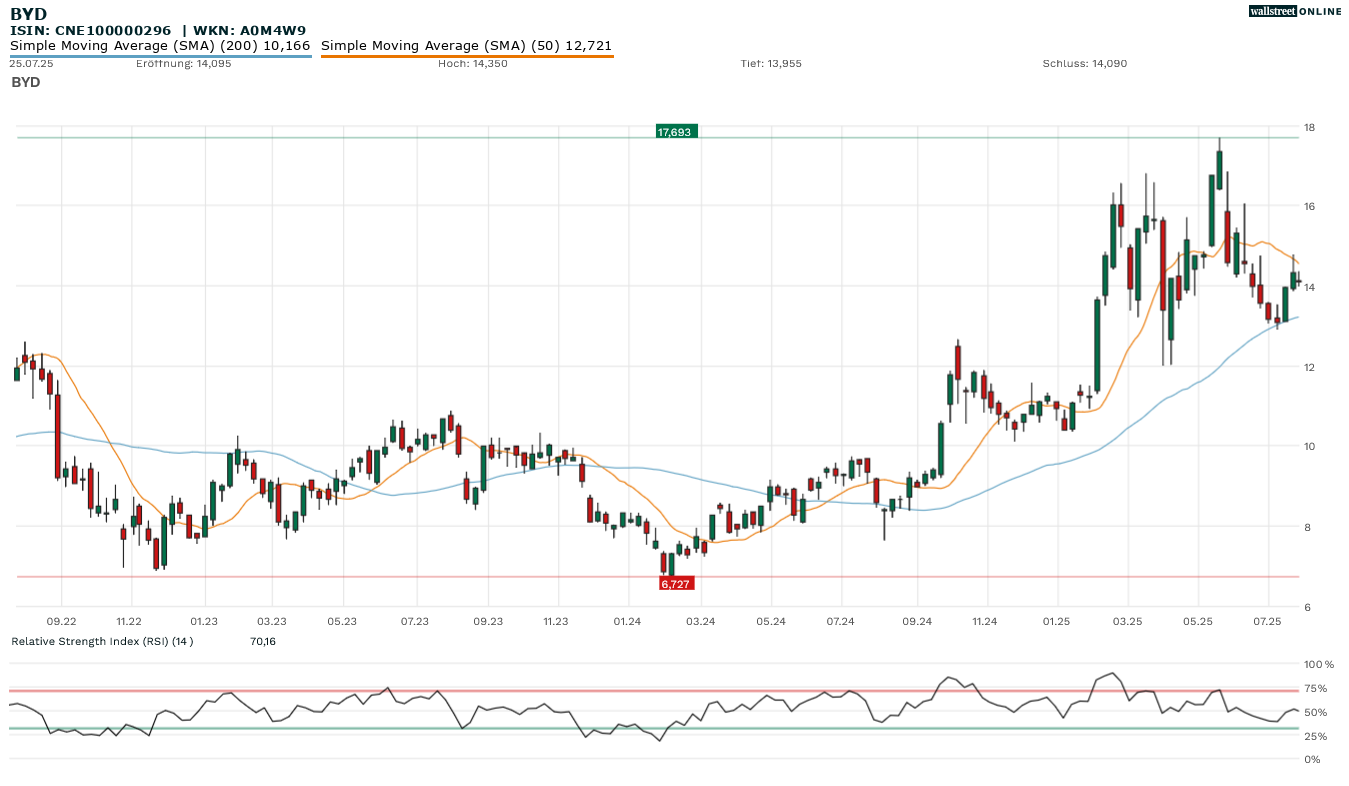Click the 09.22 x-axis date label
This screenshot has height=786, width=1349.
pos(61,621)
